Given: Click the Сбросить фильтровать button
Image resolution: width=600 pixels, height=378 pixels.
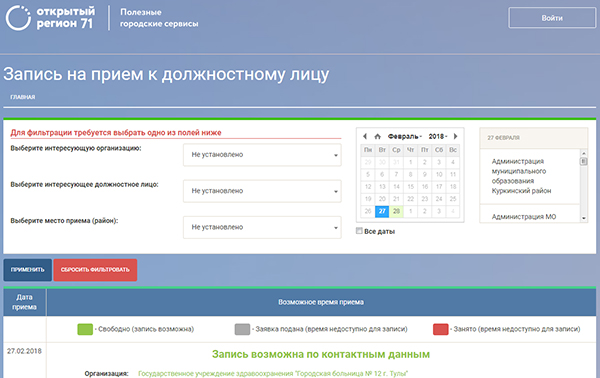Looking at the screenshot, I should click(x=95, y=270).
